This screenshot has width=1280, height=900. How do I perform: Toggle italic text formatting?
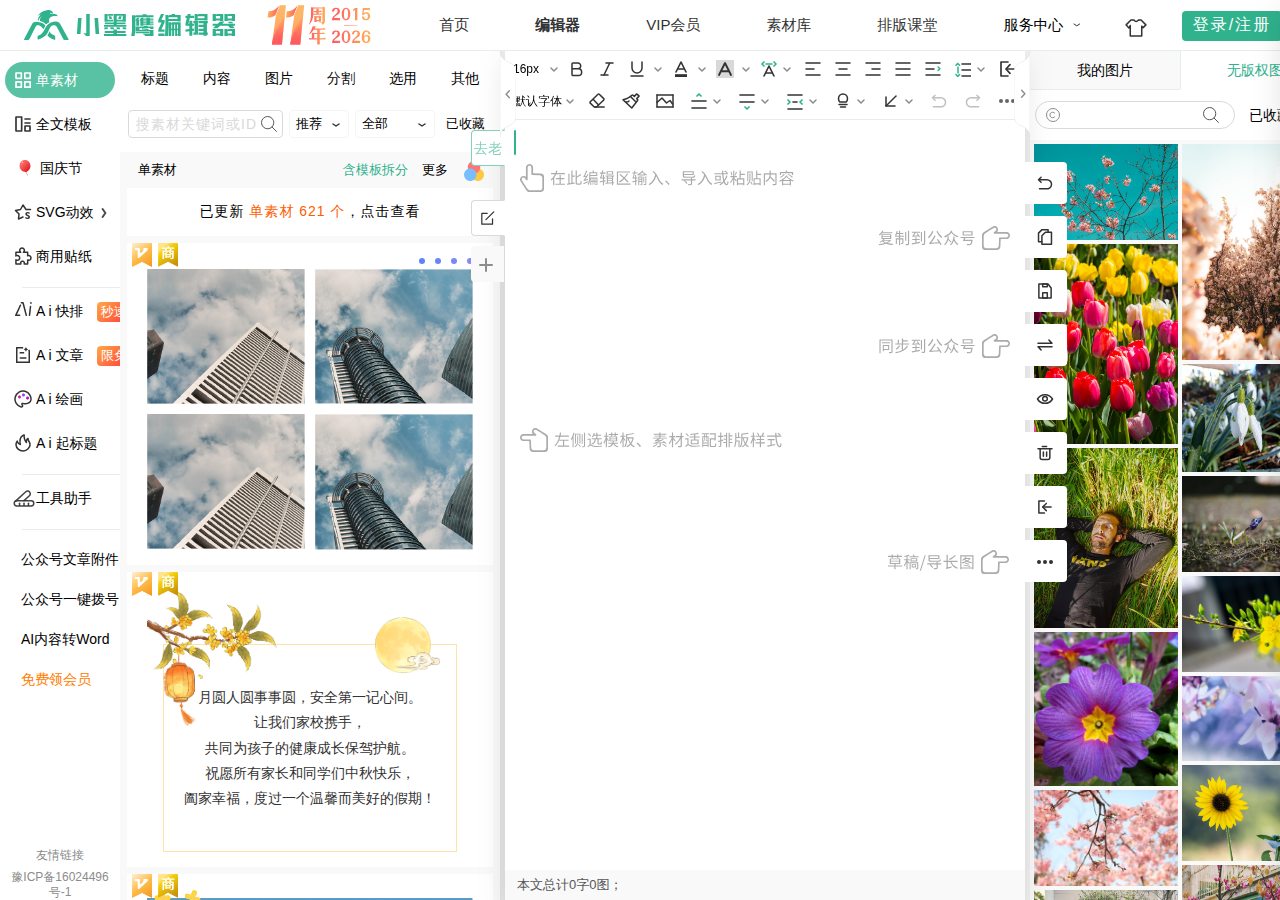[606, 69]
